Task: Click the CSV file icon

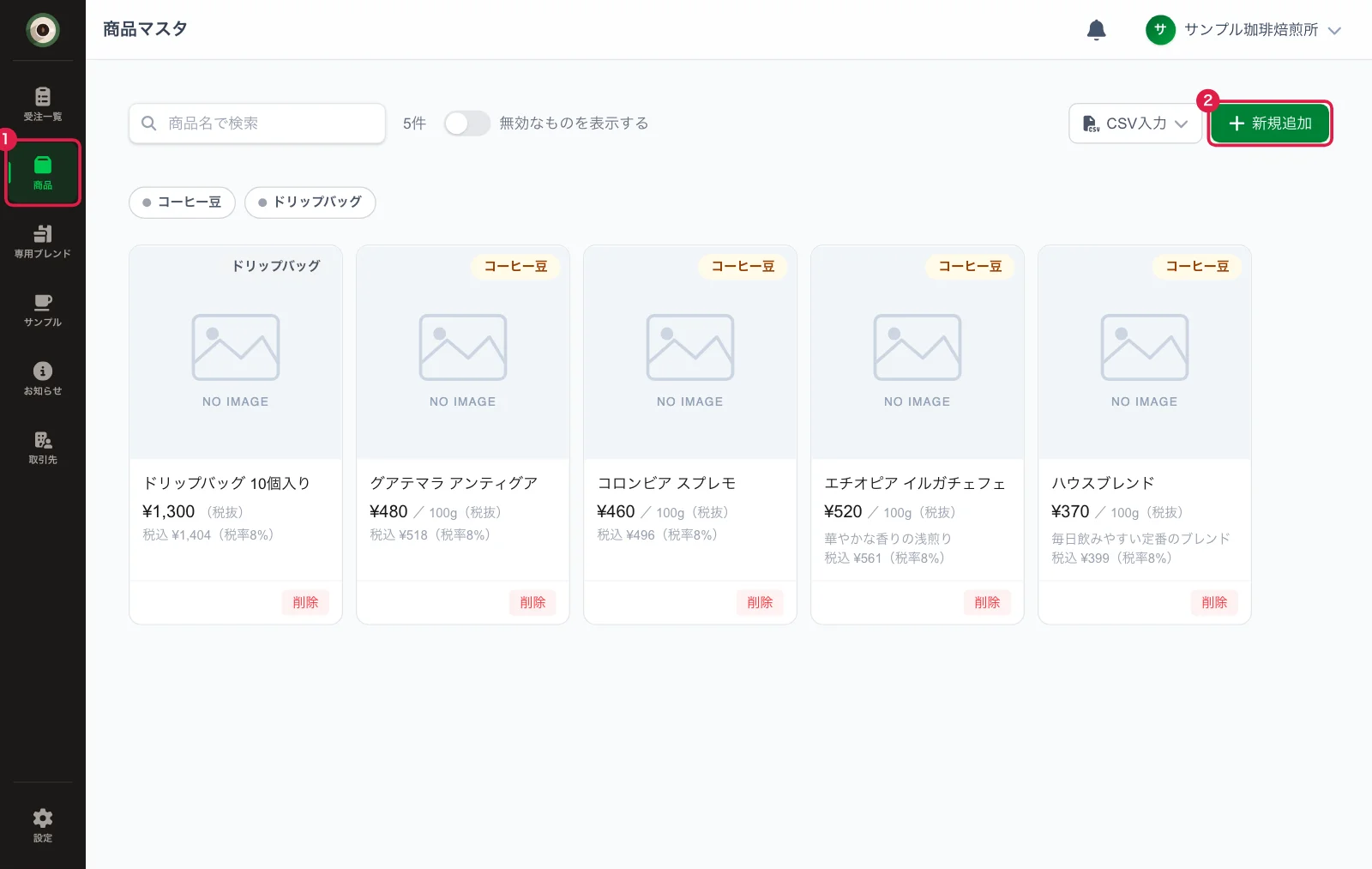Action: tap(1091, 124)
